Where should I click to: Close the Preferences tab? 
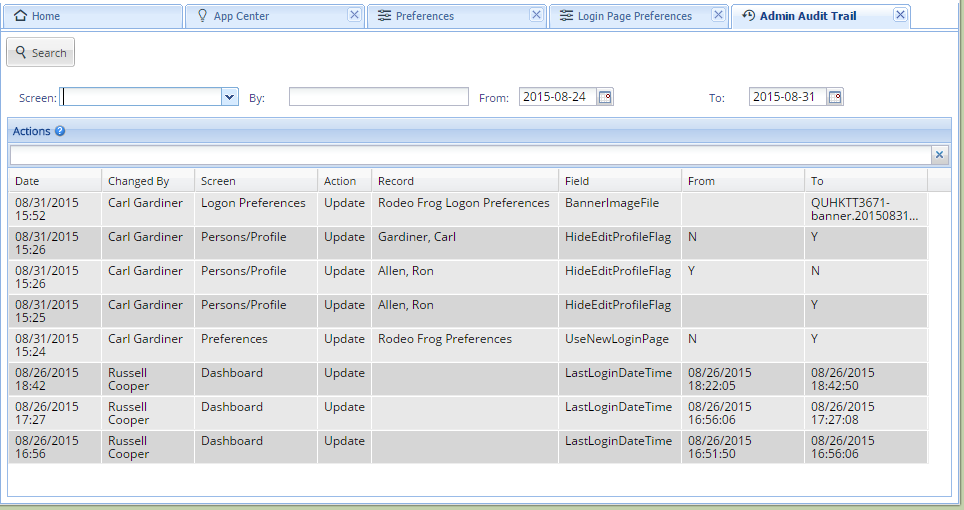pos(536,15)
